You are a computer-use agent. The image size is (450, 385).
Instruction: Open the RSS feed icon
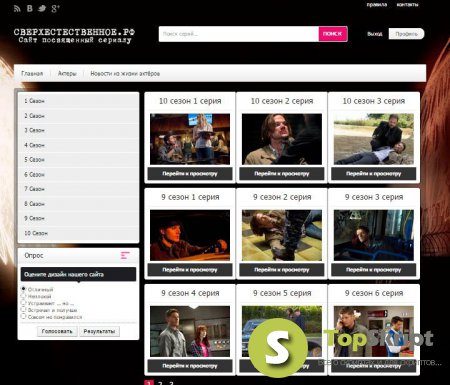click(17, 9)
